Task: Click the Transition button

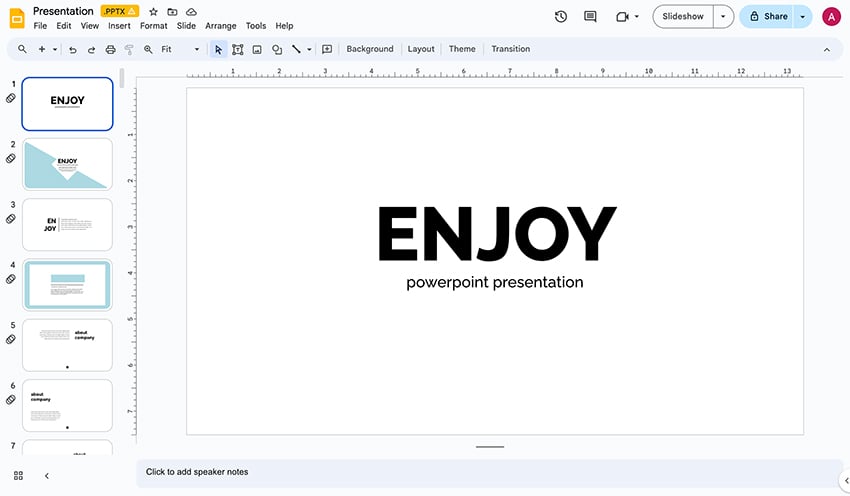Action: pyautogui.click(x=510, y=49)
